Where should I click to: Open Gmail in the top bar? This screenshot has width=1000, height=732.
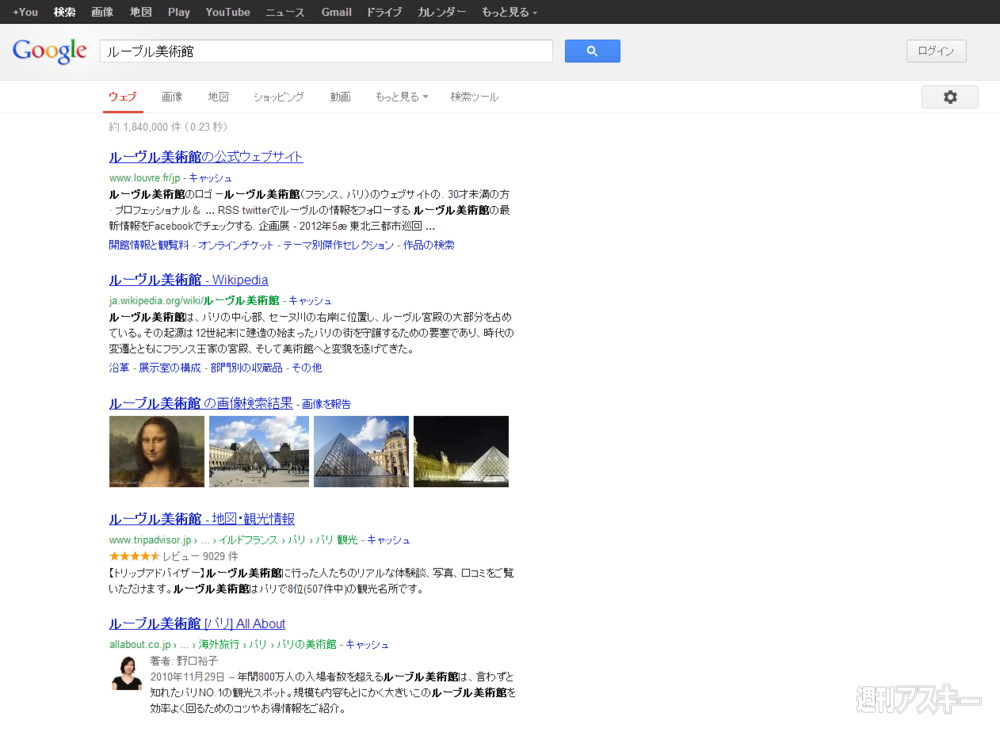coord(336,12)
